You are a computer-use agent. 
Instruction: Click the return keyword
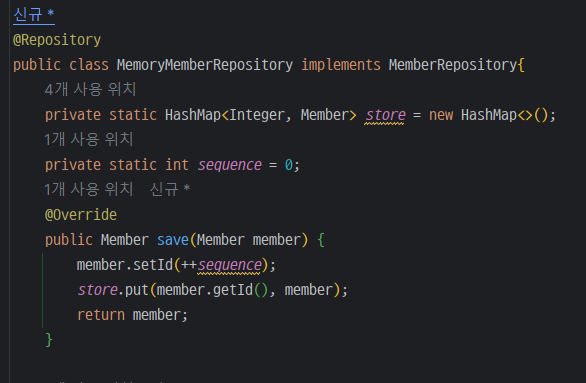point(101,315)
